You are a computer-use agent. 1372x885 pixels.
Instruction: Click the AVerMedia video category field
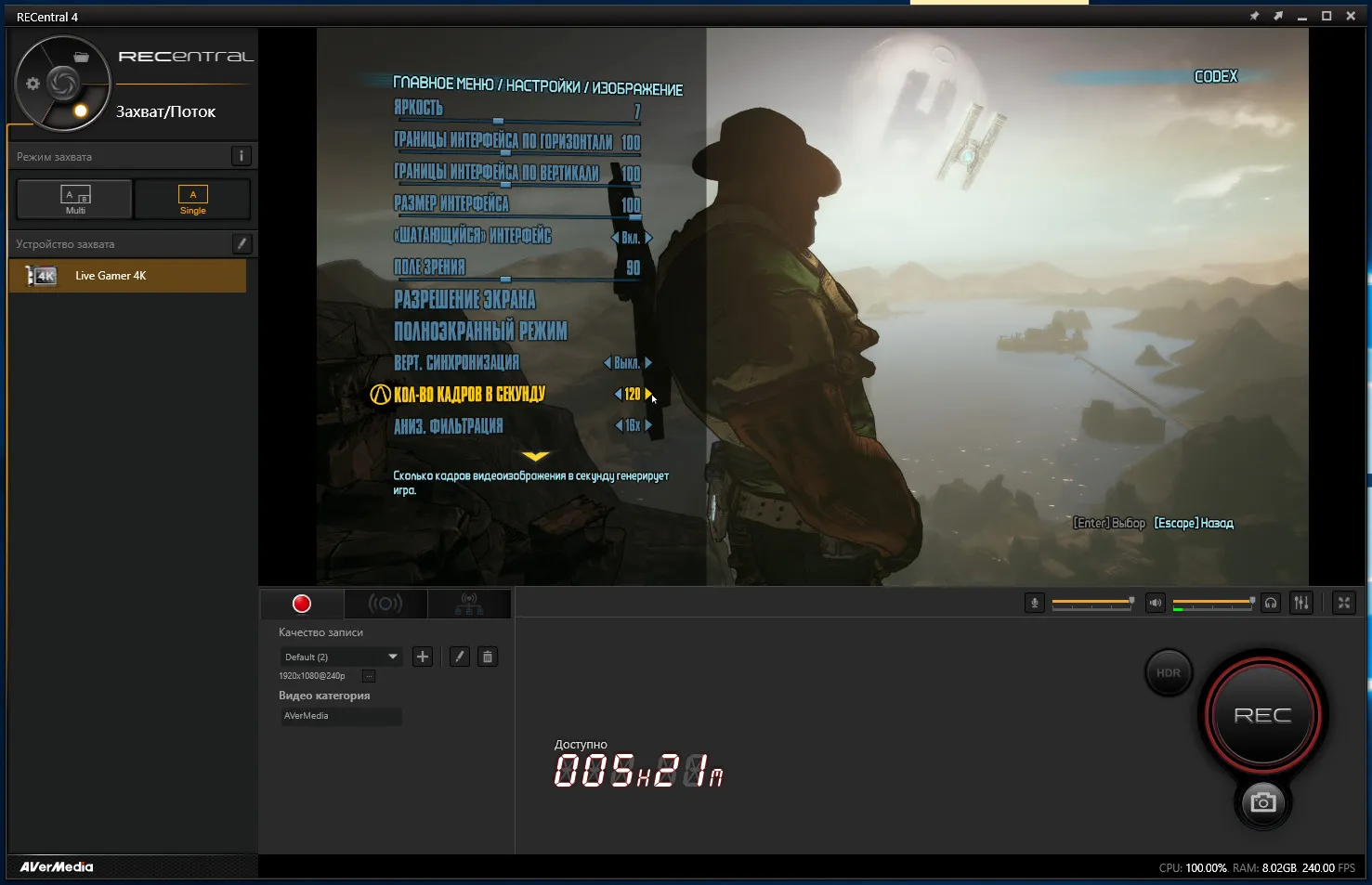tap(341, 716)
